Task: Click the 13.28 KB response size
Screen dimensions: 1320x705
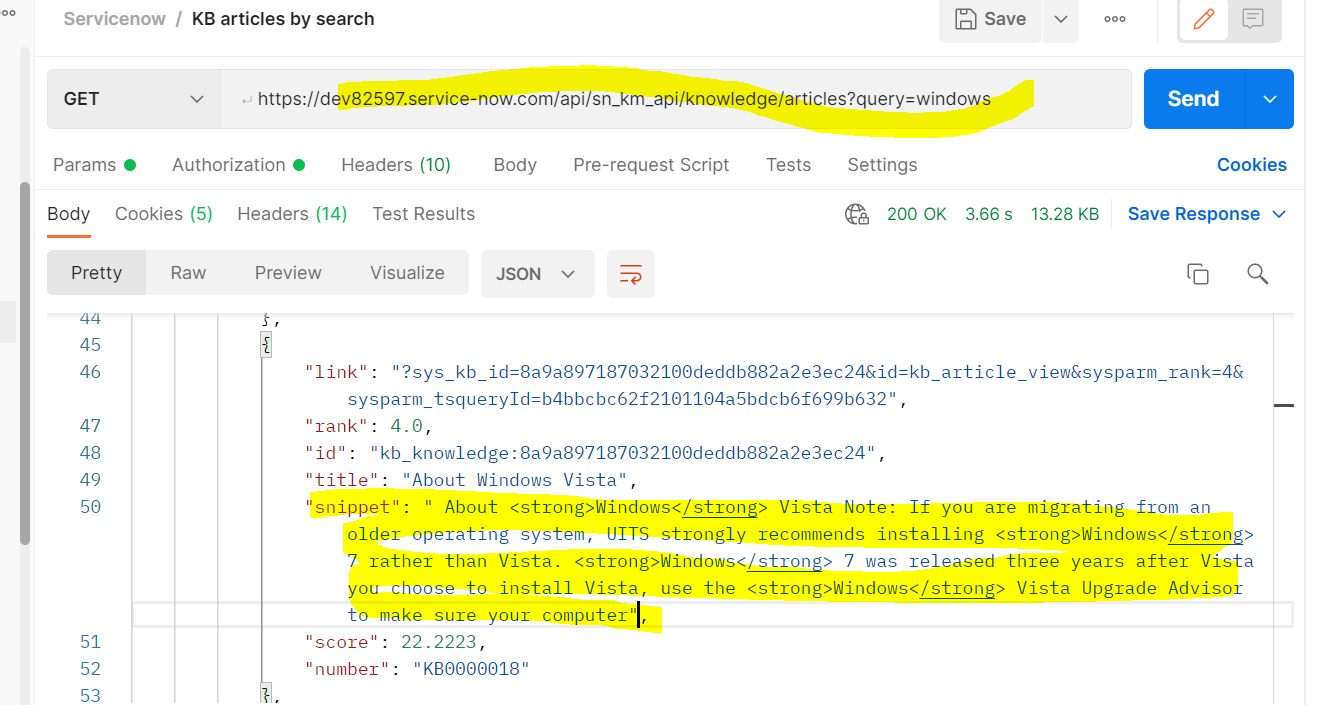Action: coord(1065,214)
